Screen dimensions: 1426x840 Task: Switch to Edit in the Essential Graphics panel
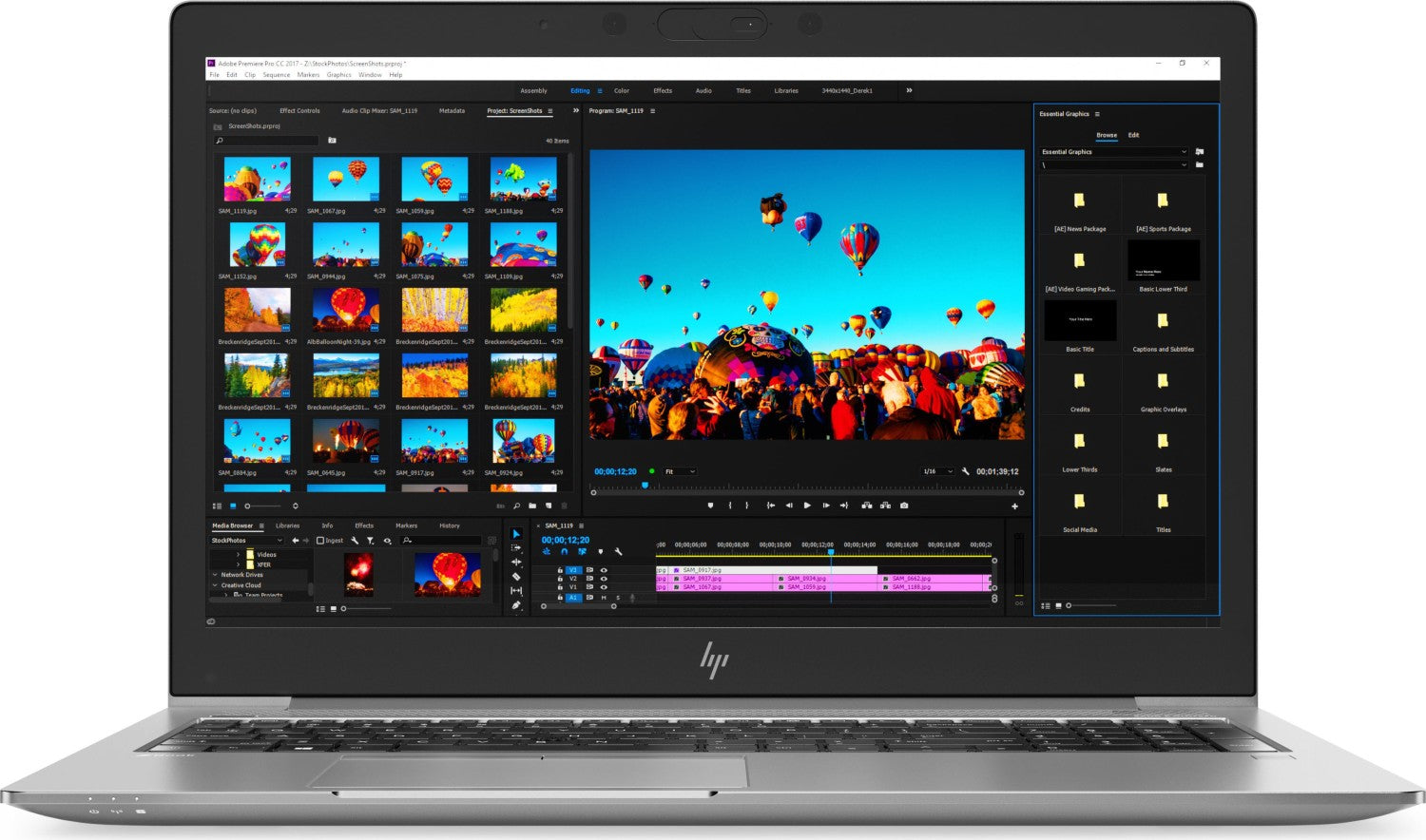coord(1133,135)
